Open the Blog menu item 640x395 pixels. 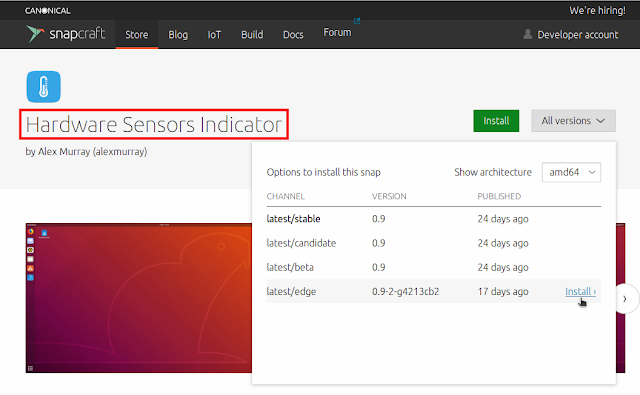[178, 35]
